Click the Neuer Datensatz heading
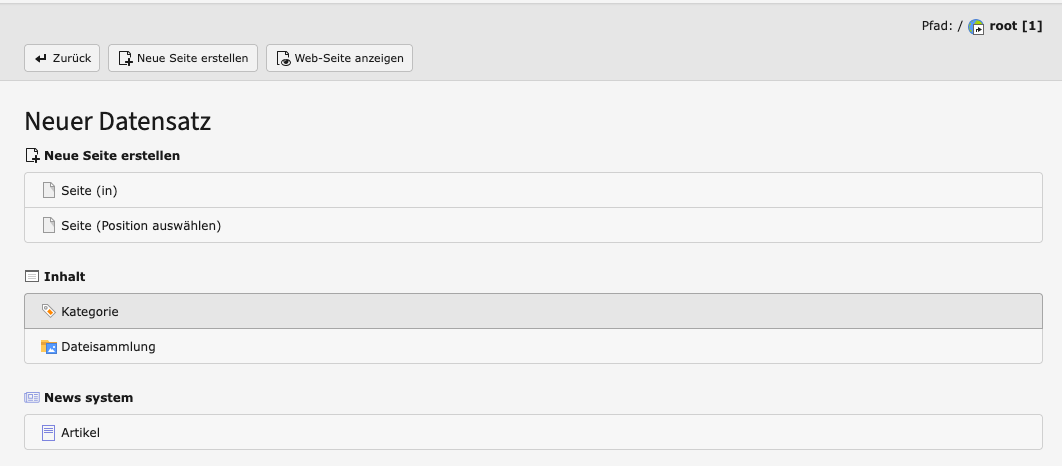 [117, 122]
